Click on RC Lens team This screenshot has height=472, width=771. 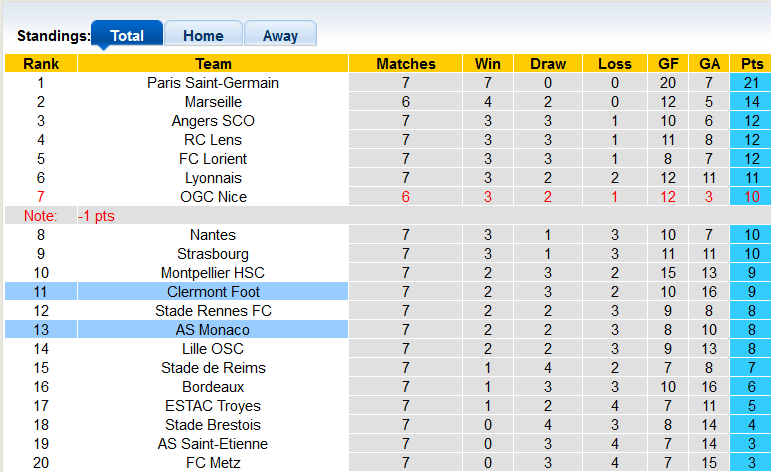coord(213,140)
